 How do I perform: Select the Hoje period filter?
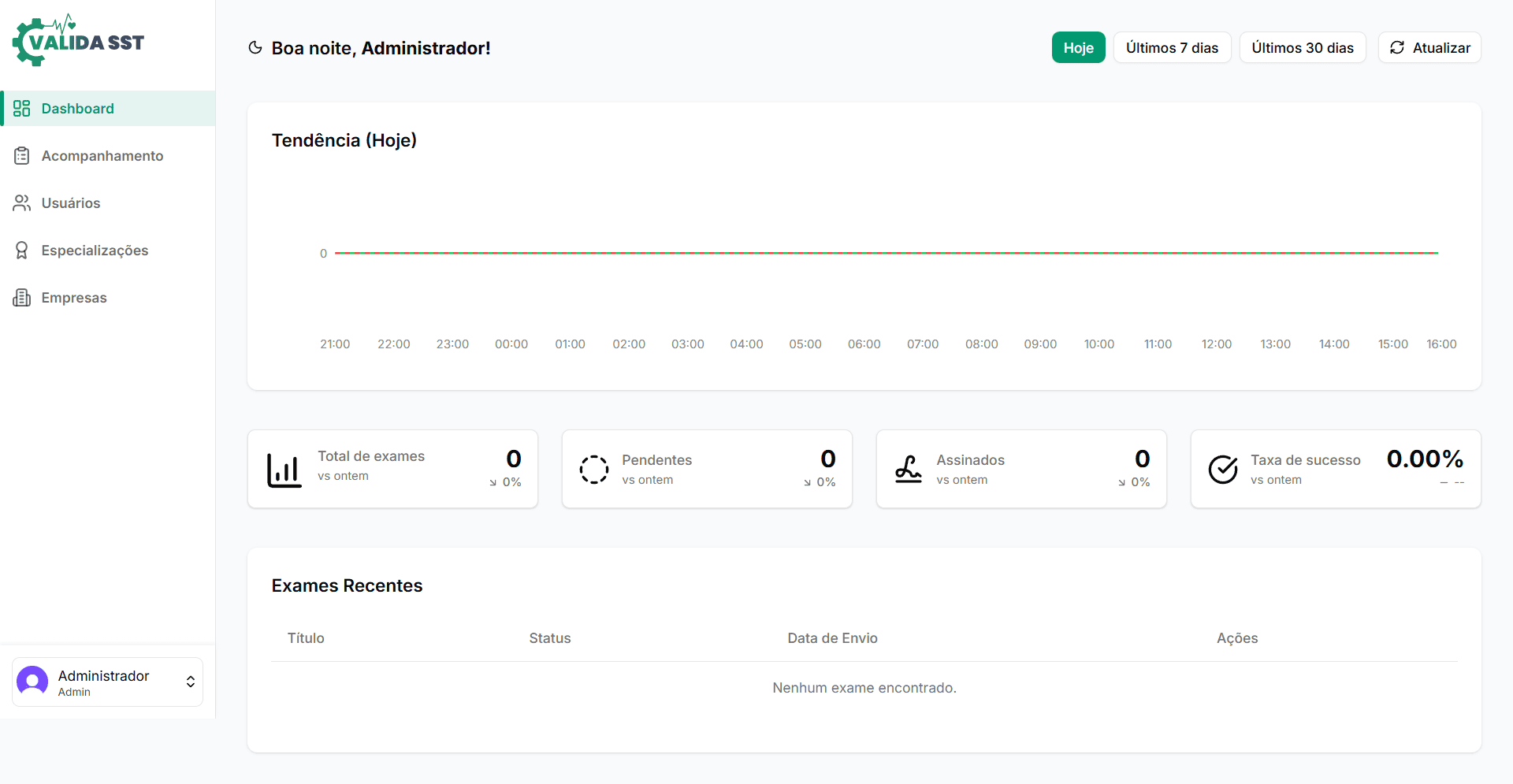pos(1078,48)
